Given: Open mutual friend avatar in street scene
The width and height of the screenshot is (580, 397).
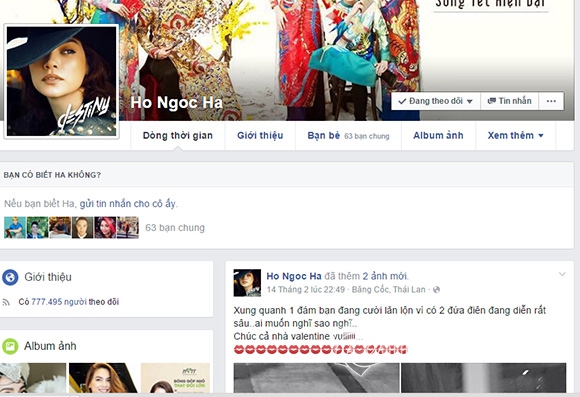Looking at the screenshot, I should coord(128,227).
